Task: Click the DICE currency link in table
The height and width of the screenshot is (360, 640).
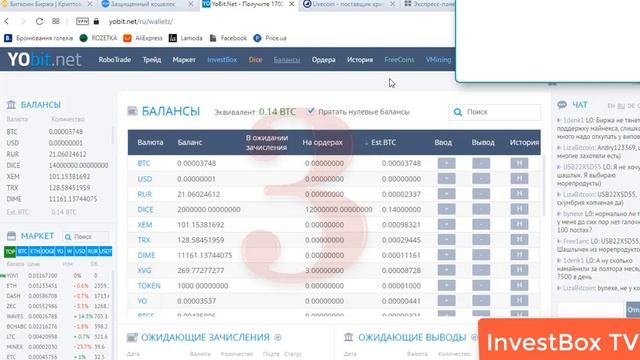Action: (x=145, y=209)
